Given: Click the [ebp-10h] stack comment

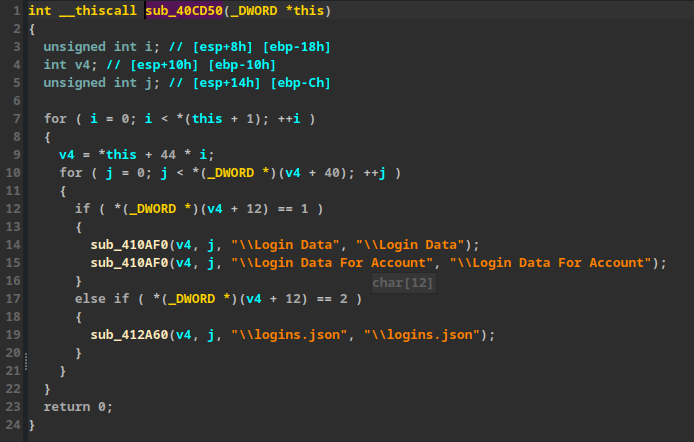Looking at the screenshot, I should tap(242, 65).
